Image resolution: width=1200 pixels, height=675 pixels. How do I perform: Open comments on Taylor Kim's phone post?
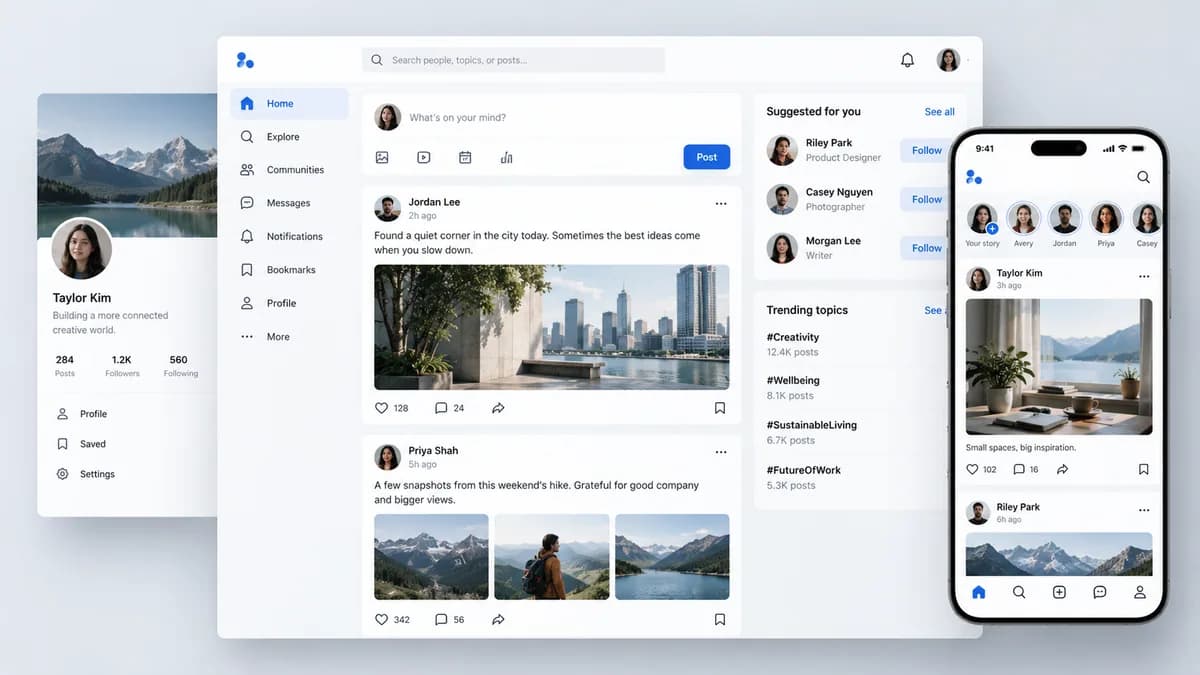[1019, 469]
